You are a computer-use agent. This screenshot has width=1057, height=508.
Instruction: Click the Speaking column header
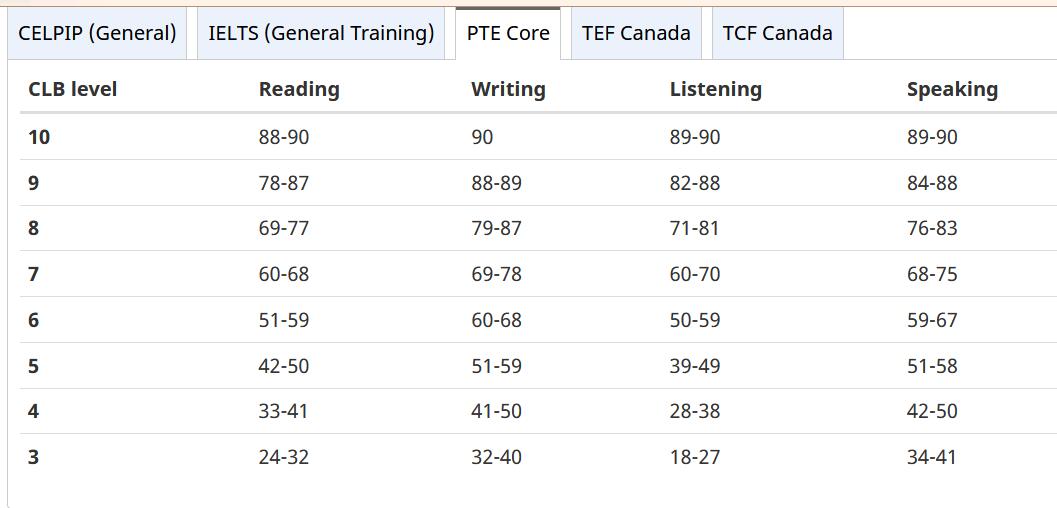953,90
